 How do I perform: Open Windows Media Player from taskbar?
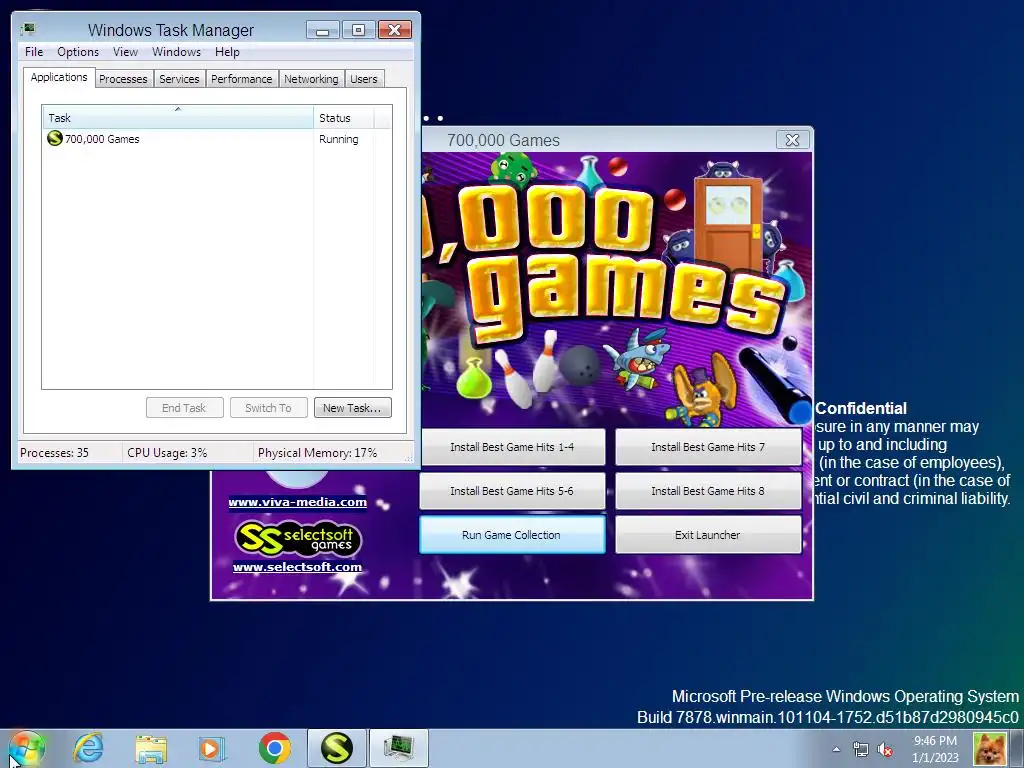[212, 748]
